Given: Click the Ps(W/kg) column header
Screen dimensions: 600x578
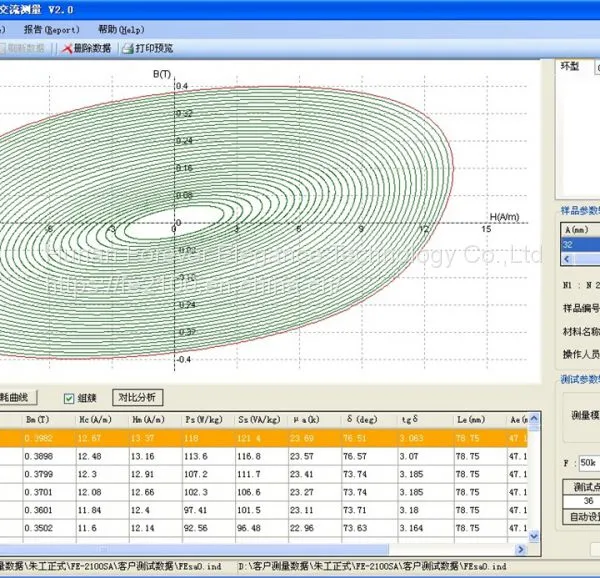Looking at the screenshot, I should point(209,420).
